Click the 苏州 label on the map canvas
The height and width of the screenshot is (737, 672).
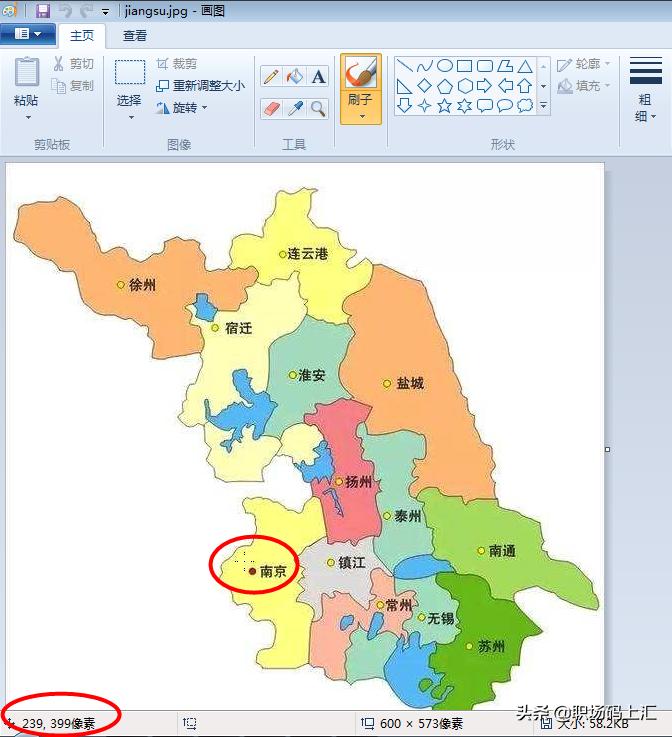[x=491, y=647]
